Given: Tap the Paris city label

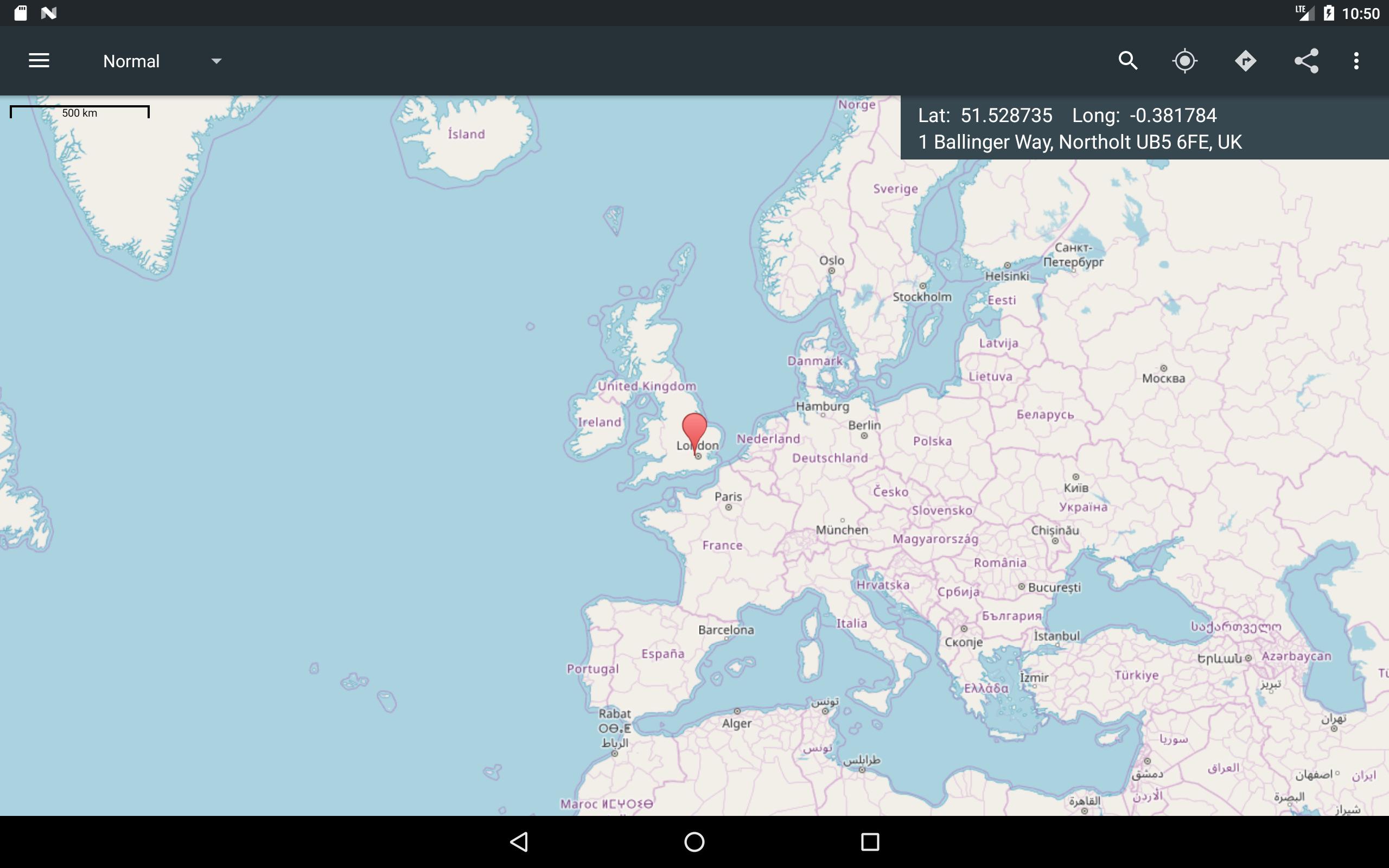Looking at the screenshot, I should (x=728, y=496).
